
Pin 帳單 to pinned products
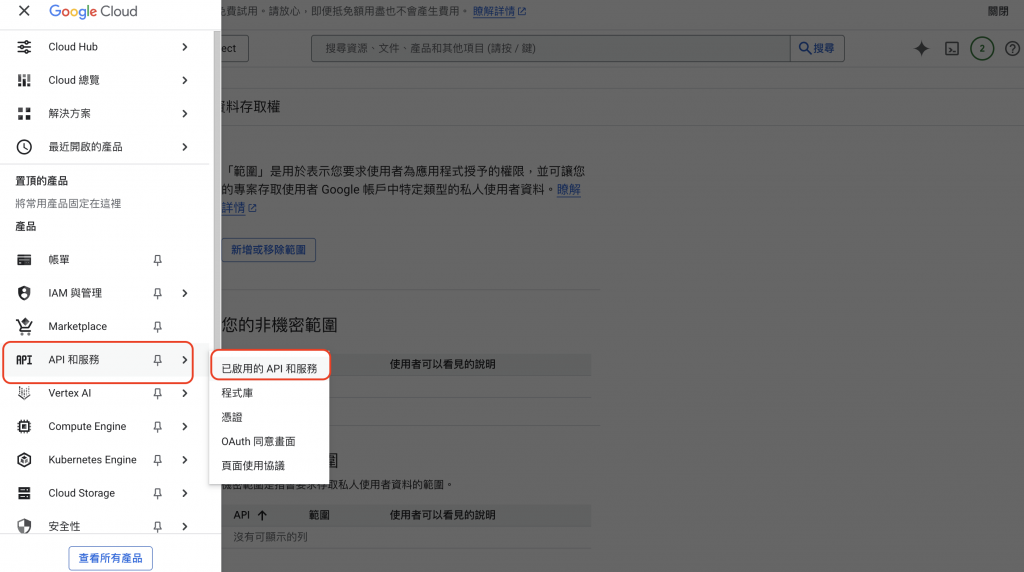157,260
